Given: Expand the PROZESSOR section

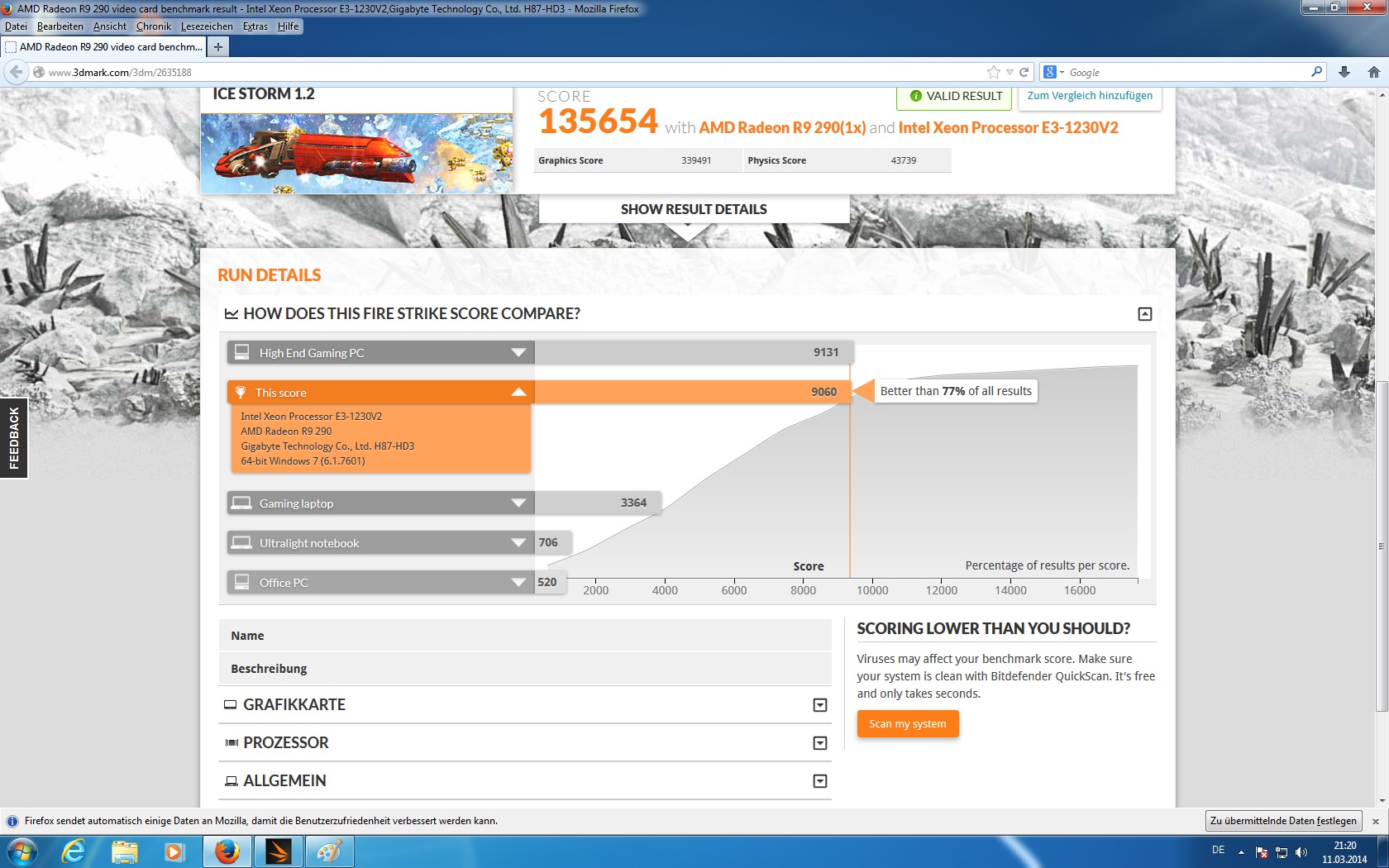Looking at the screenshot, I should click(x=820, y=743).
